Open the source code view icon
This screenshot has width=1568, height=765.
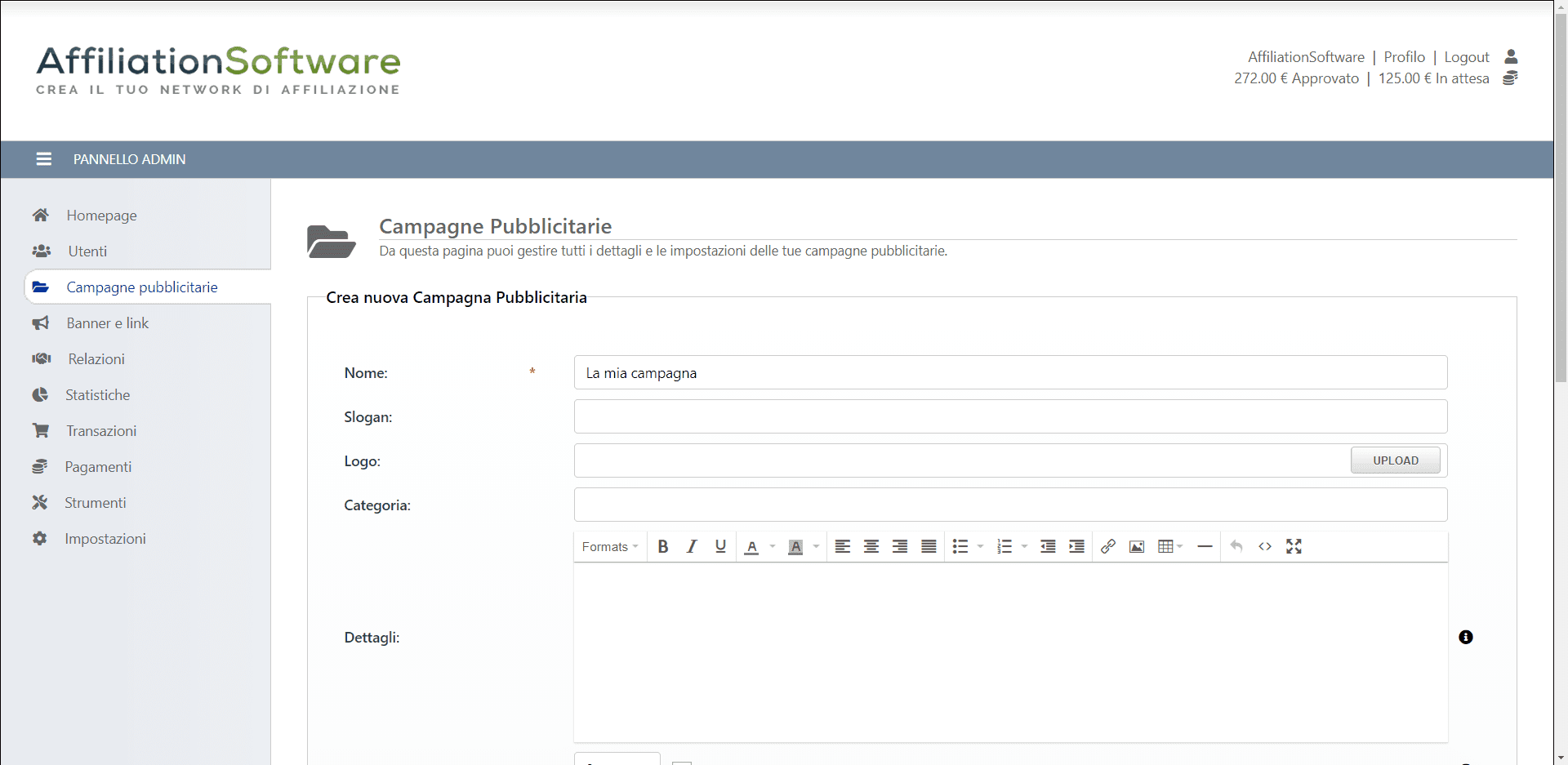coord(1264,547)
